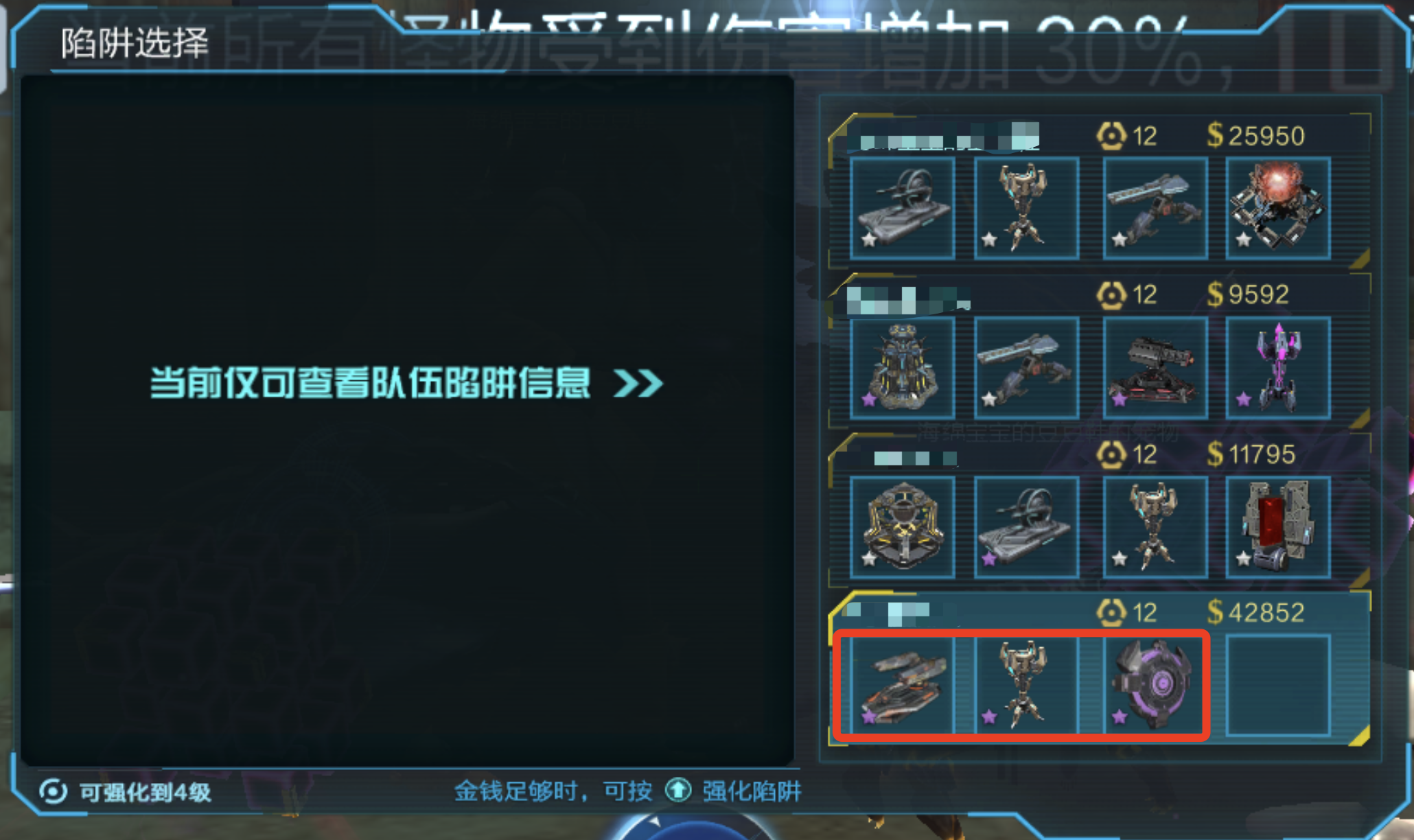This screenshot has width=1414, height=840.
Task: Click the purple disc trap in bottom row
Action: click(1155, 686)
